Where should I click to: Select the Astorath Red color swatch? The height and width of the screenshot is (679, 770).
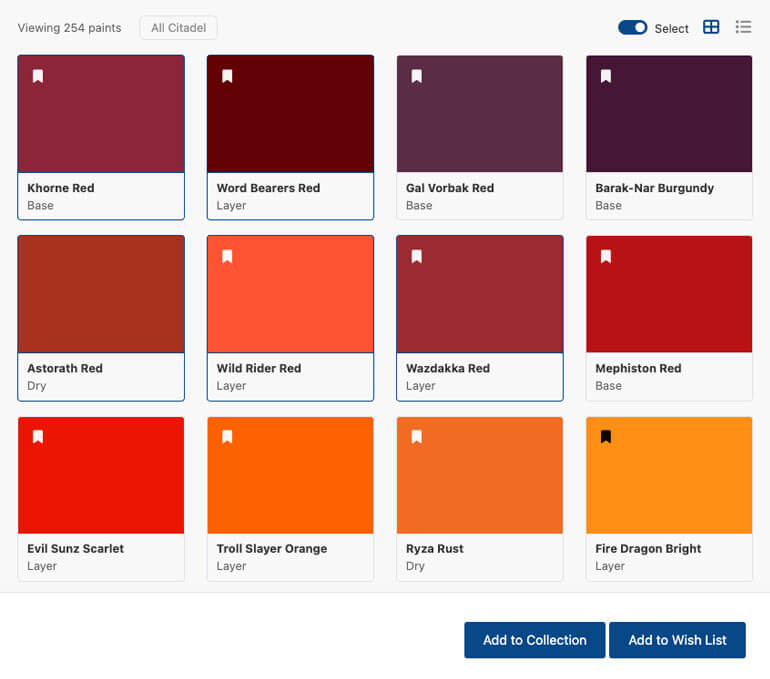[x=101, y=294]
